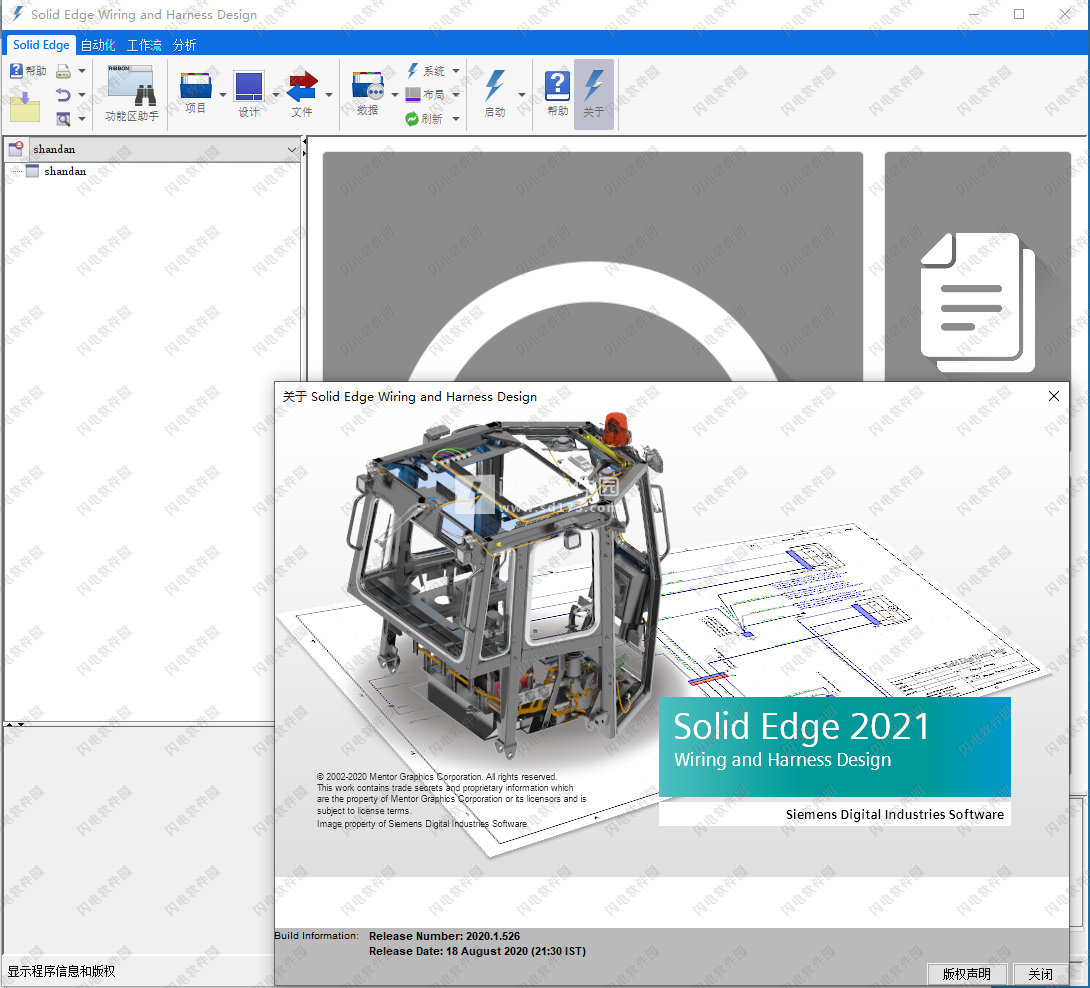The image size is (1090, 988).
Task: Click the yellow folder with download arrow
Action: pyautogui.click(x=25, y=106)
